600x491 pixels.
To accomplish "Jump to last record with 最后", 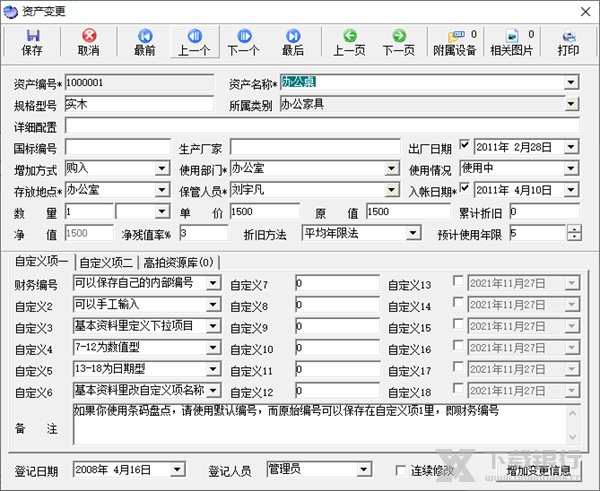I will (293, 42).
